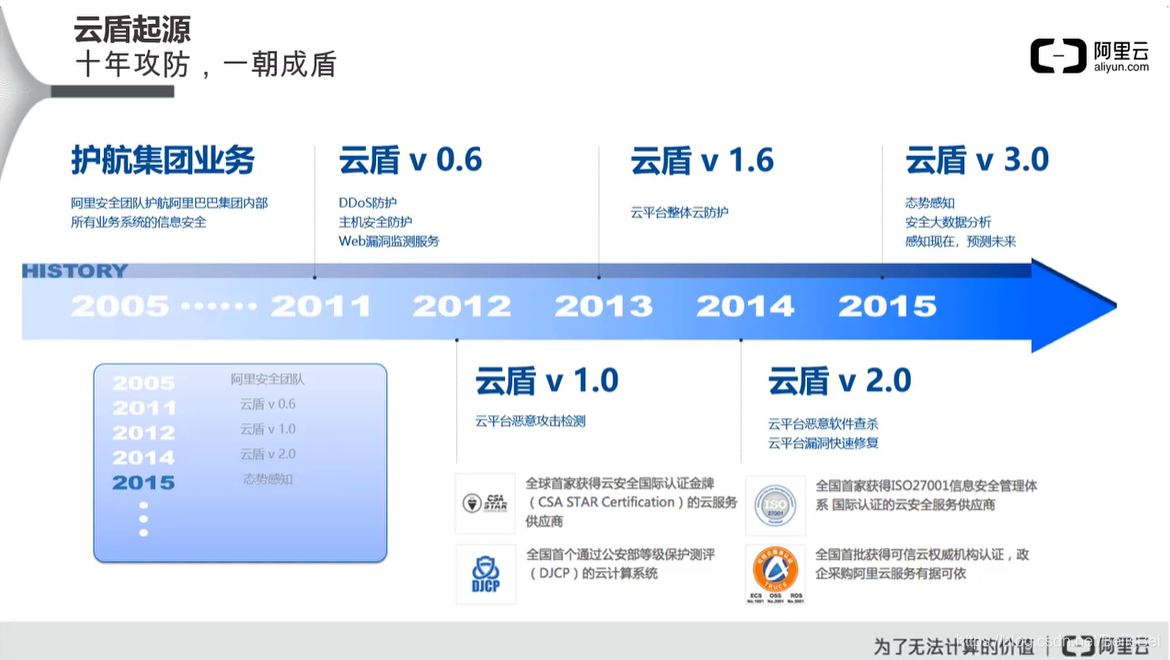This screenshot has width=1170, height=660.
Task: Click the 2012 entry in the summary box
Action: point(143,433)
